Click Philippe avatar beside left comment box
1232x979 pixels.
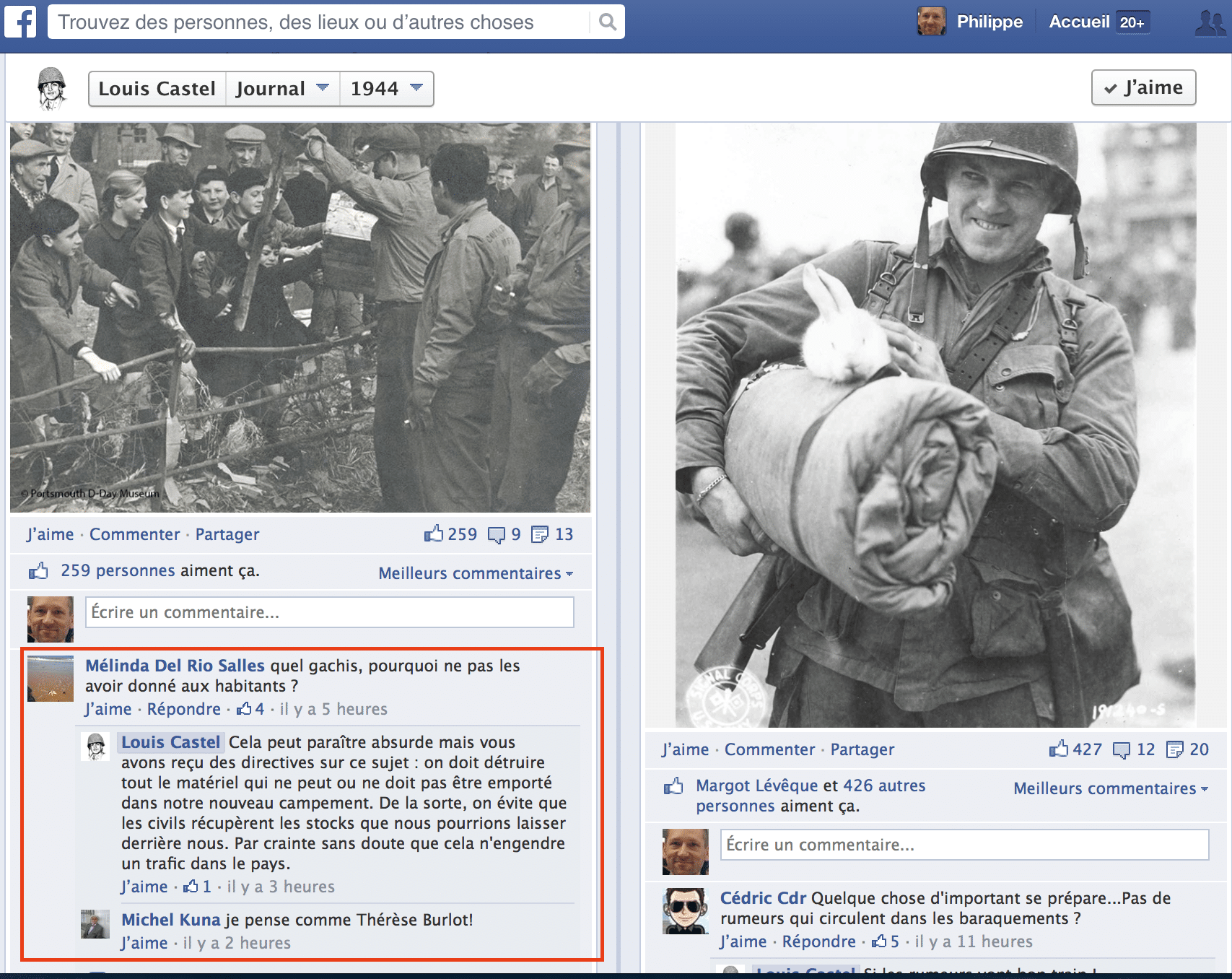click(x=51, y=619)
